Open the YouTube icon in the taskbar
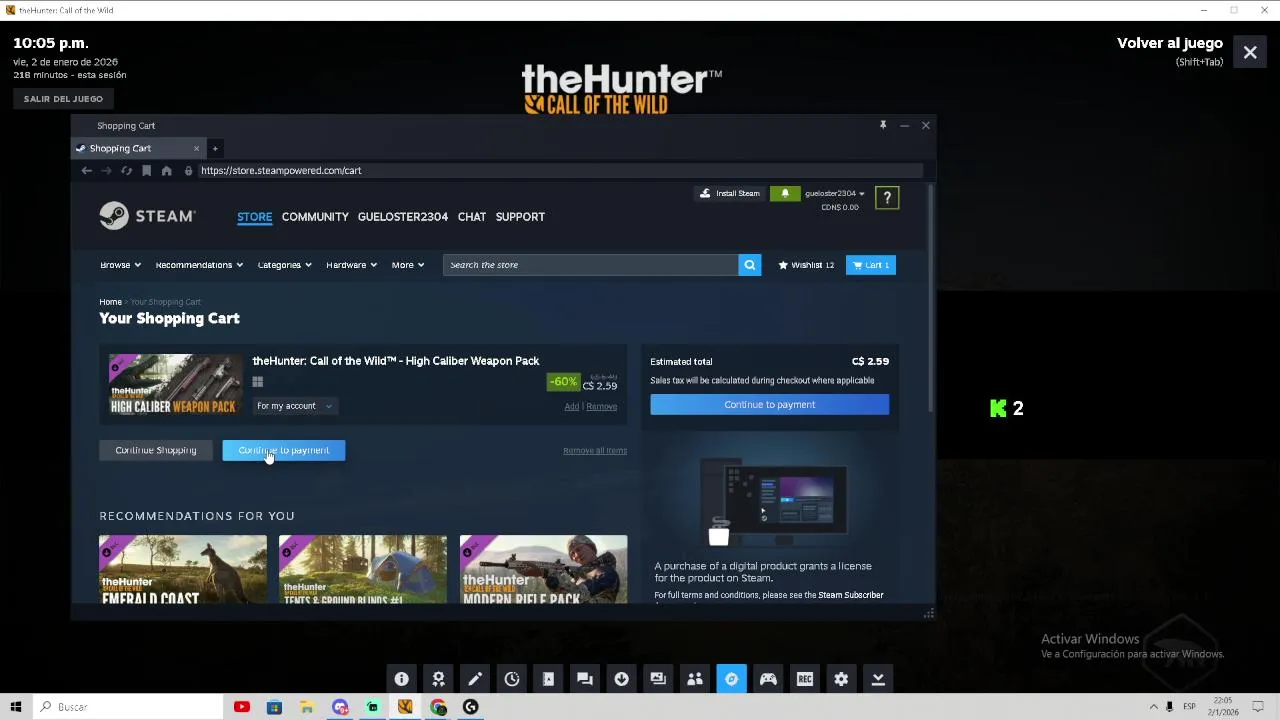Image resolution: width=1280 pixels, height=720 pixels. (x=241, y=707)
